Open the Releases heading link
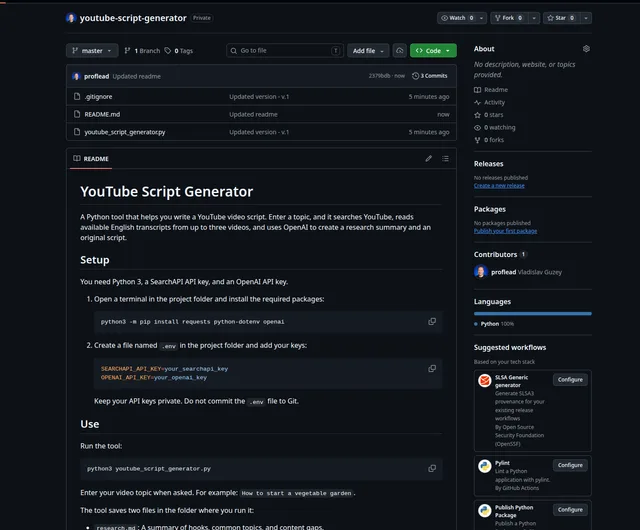This screenshot has width=640, height=530. point(489,164)
